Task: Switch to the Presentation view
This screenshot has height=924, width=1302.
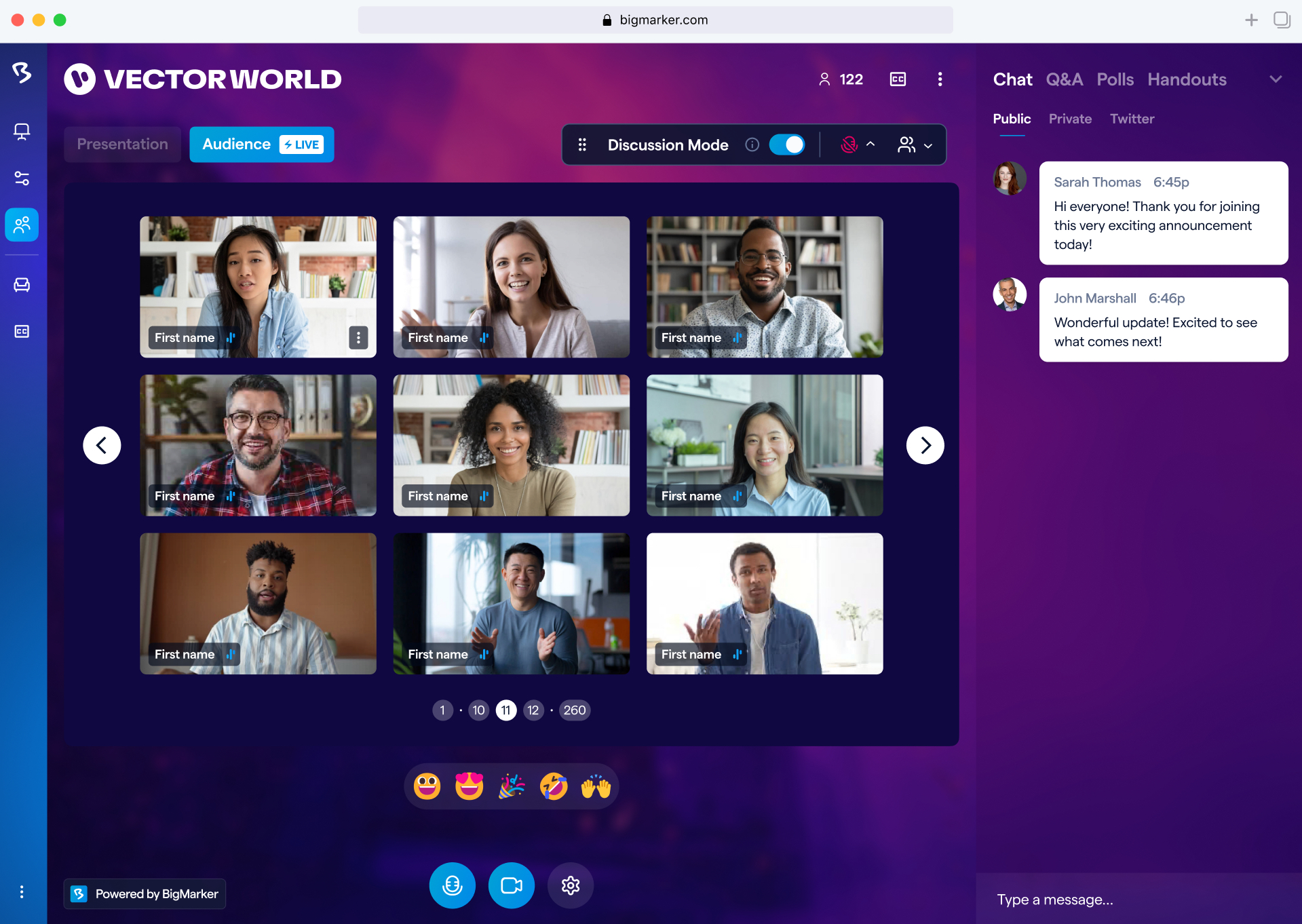Action: (122, 145)
